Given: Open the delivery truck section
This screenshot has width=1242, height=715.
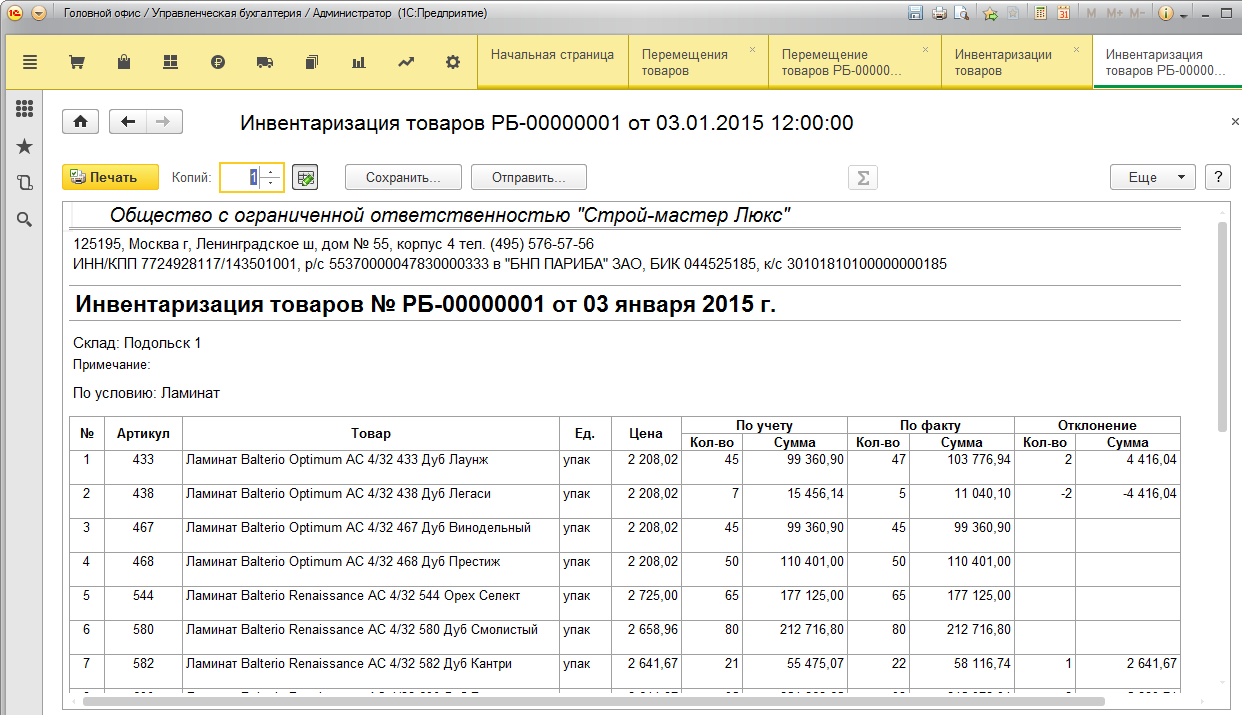Looking at the screenshot, I should tap(265, 62).
